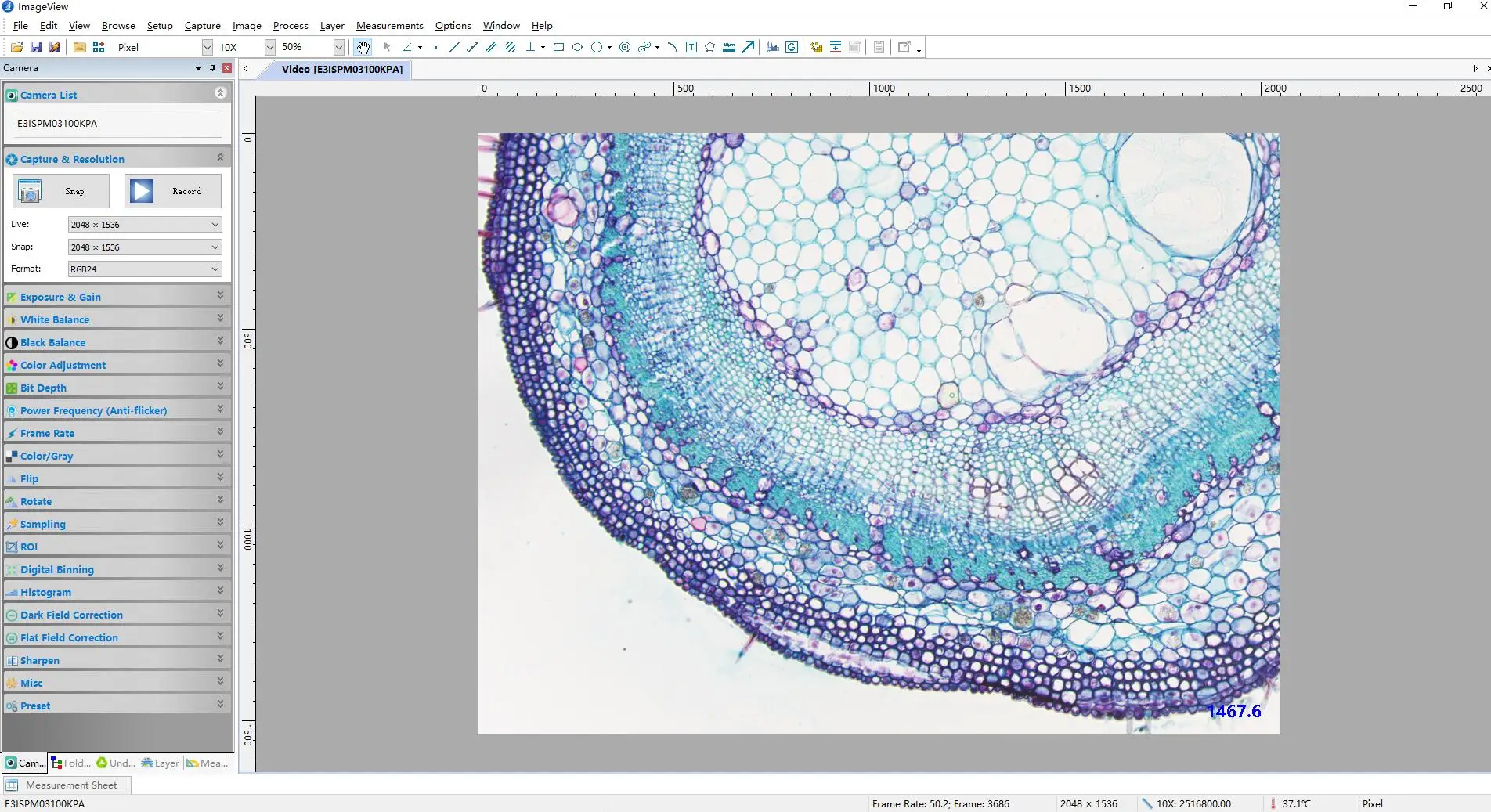Choose the Text annotation tool
The height and width of the screenshot is (812, 1491).
click(x=691, y=47)
